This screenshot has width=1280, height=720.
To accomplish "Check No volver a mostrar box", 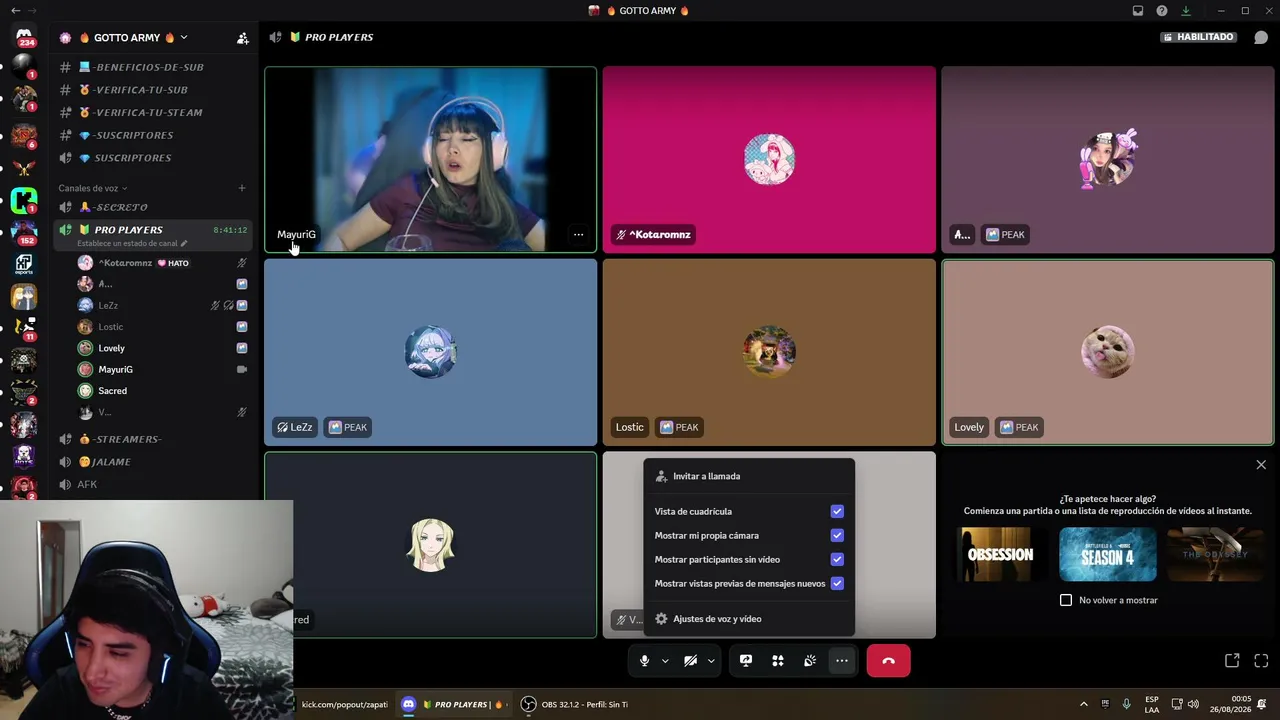I will (x=1066, y=600).
